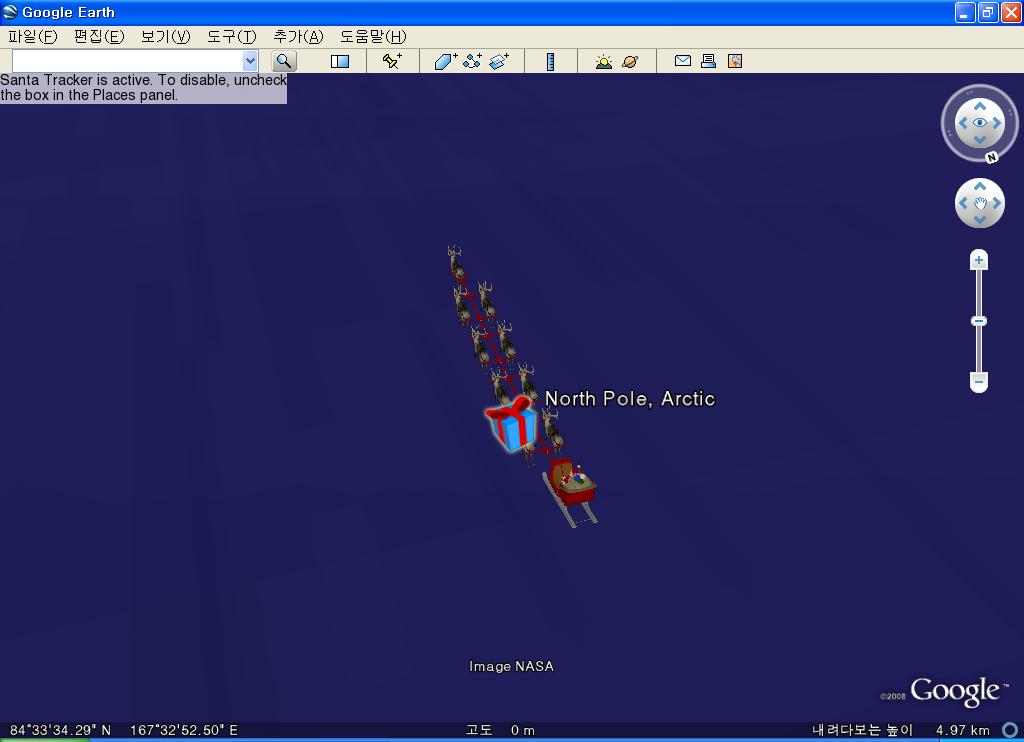The height and width of the screenshot is (742, 1024).
Task: Toggle the sunlight display icon
Action: point(603,61)
